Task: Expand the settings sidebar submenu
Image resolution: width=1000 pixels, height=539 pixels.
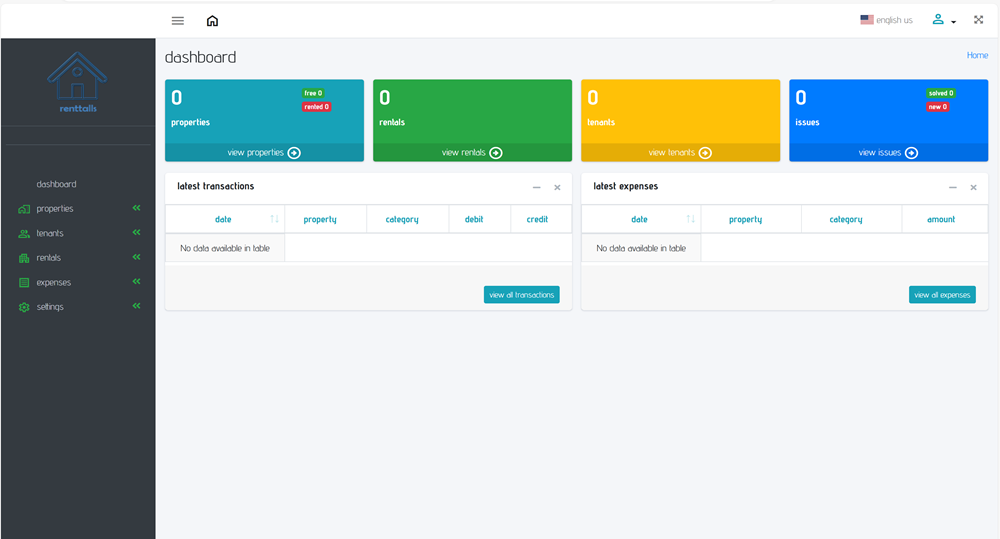Action: coord(136,307)
